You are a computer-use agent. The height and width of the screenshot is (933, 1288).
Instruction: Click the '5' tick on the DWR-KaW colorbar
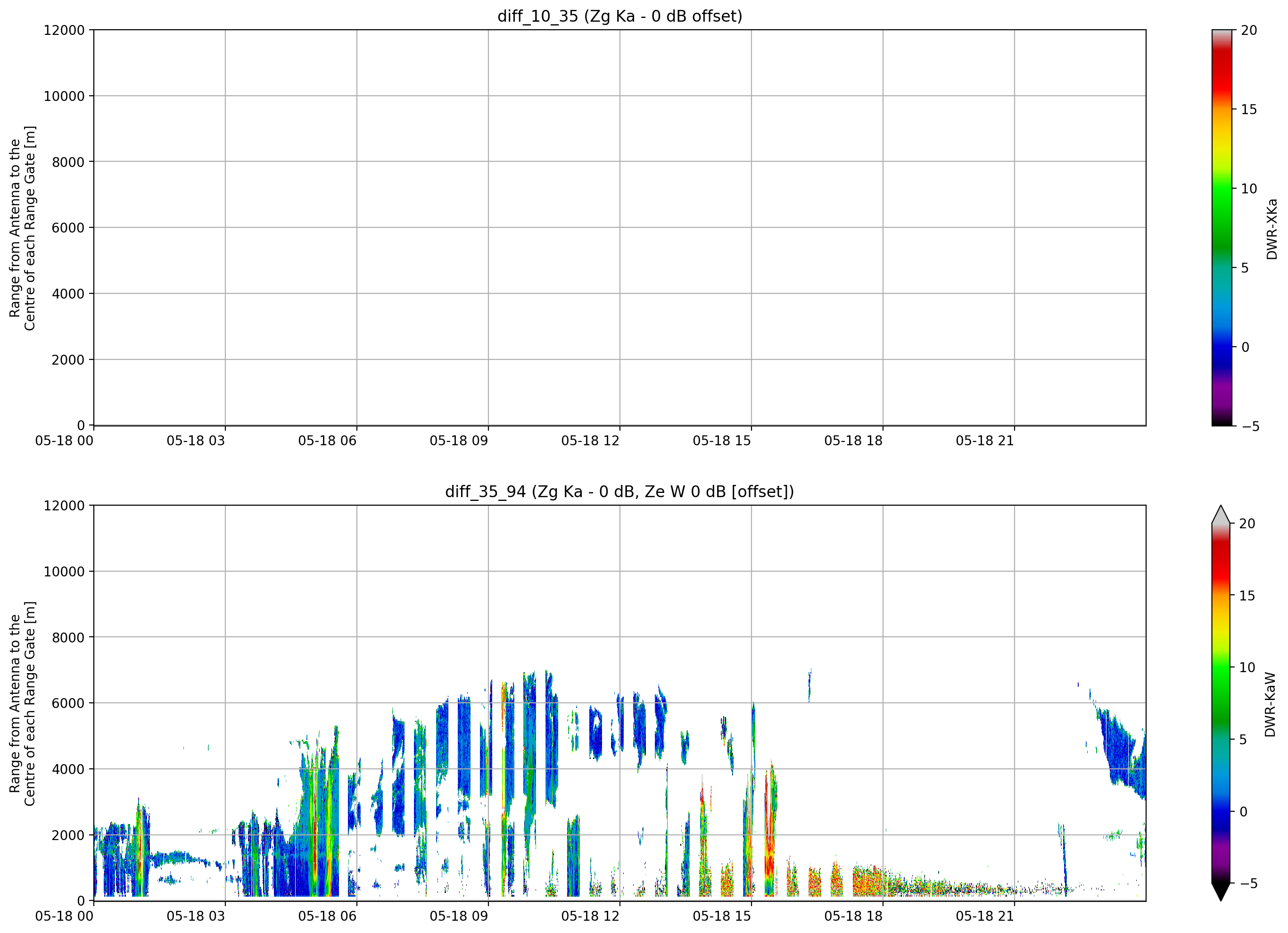(1243, 740)
